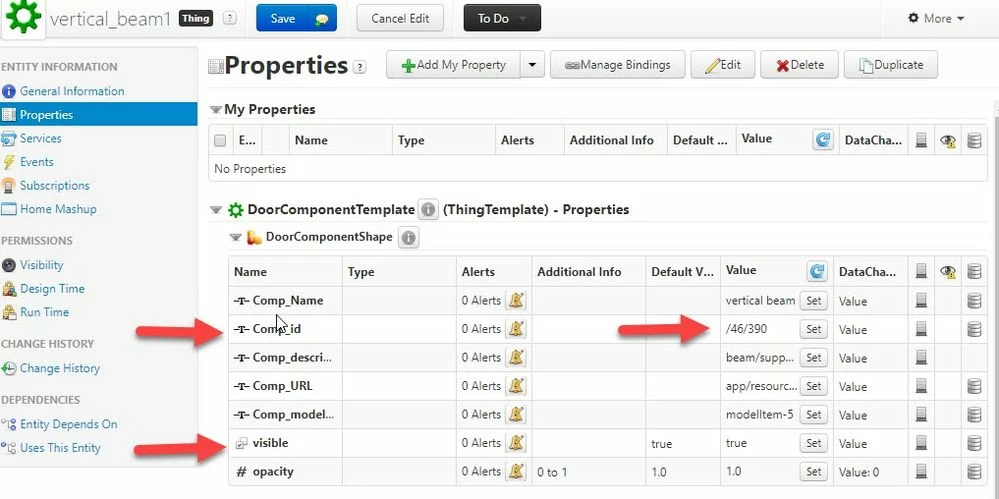Click the alert bell for opacity property
This screenshot has width=999, height=499.
(x=516, y=472)
